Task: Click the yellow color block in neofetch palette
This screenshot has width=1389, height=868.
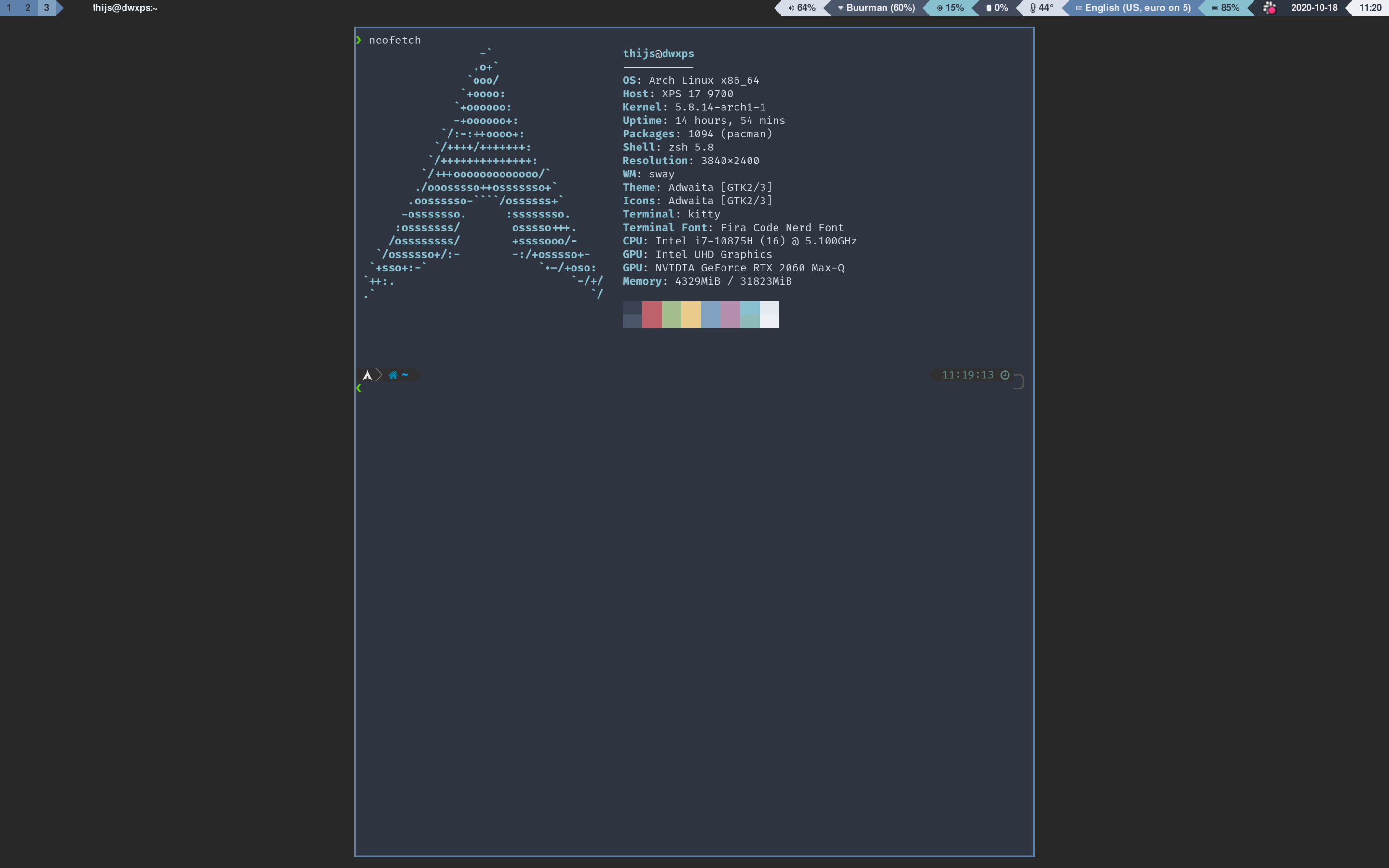Action: pos(691,314)
